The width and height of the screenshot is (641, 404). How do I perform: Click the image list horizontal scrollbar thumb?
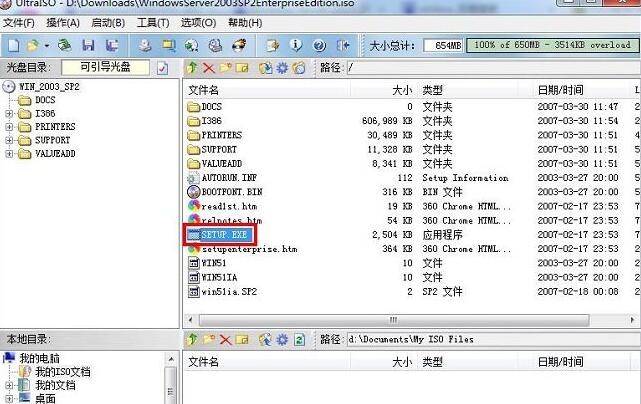pos(394,320)
